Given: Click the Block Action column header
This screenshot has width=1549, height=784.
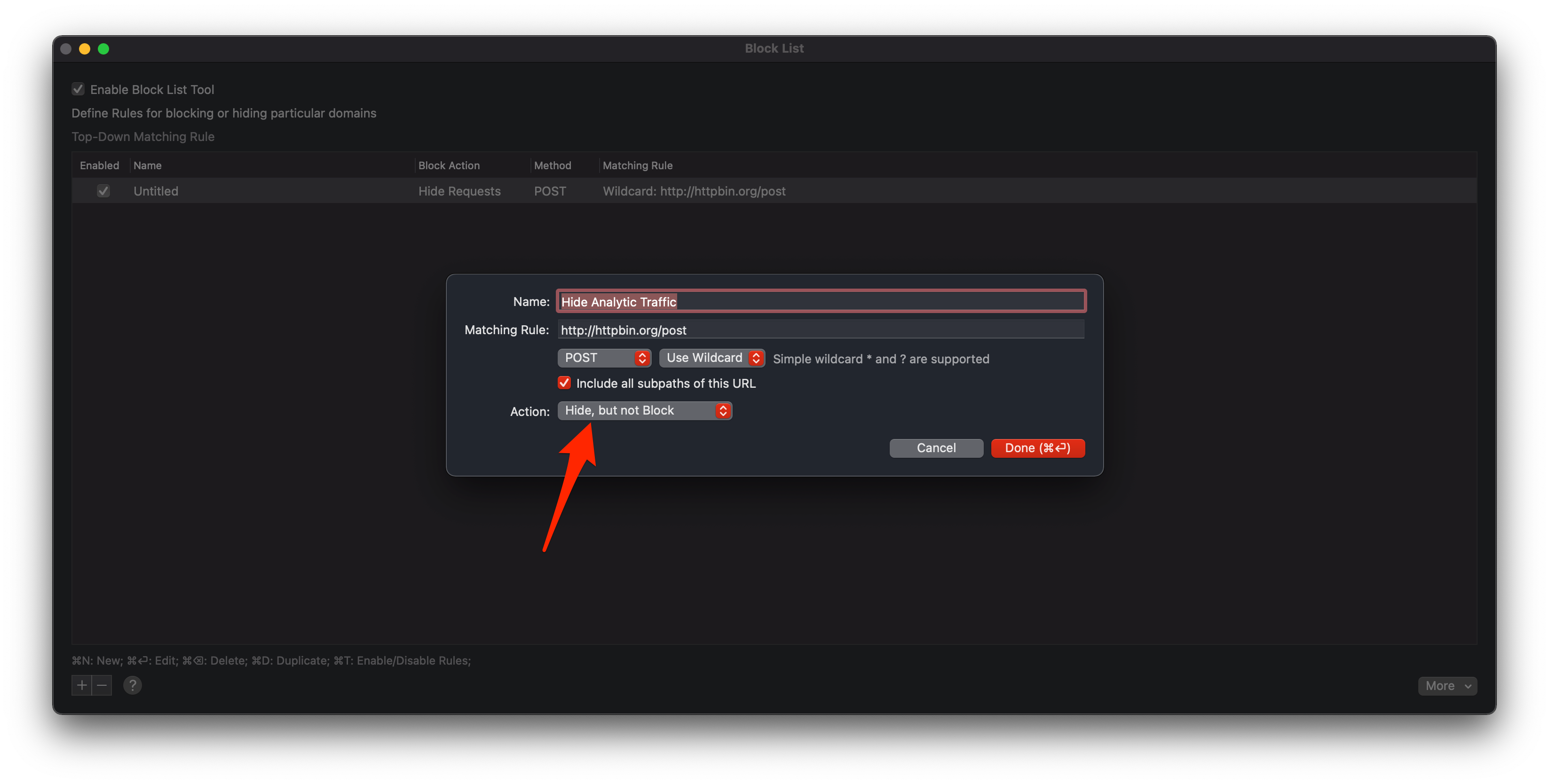Looking at the screenshot, I should click(x=449, y=165).
